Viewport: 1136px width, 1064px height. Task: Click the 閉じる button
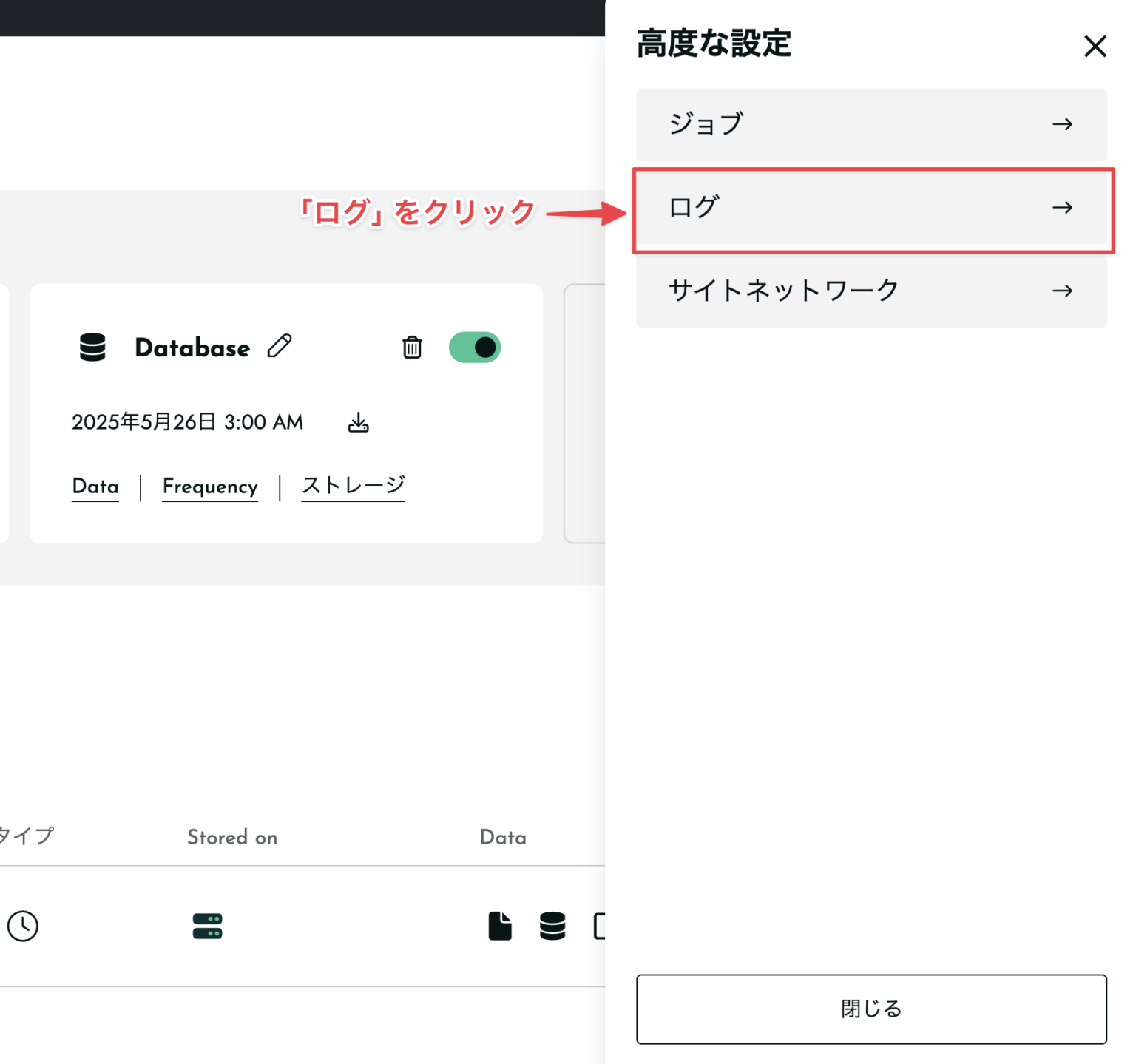pos(870,1009)
